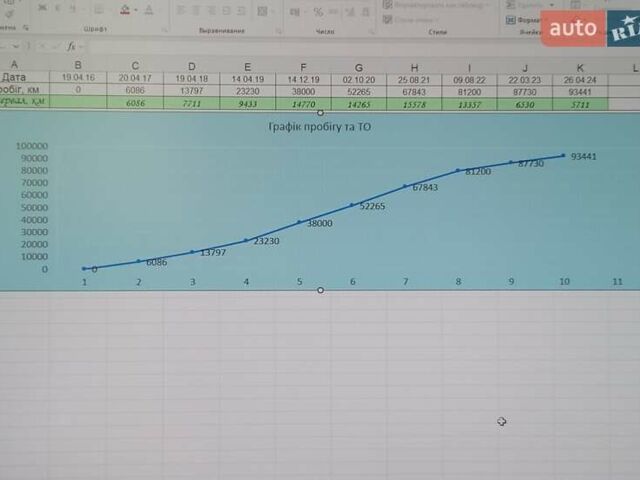Screen dimensions: 640x480
Task: Click chart title Графік пробігу та ТО
Action: point(320,127)
